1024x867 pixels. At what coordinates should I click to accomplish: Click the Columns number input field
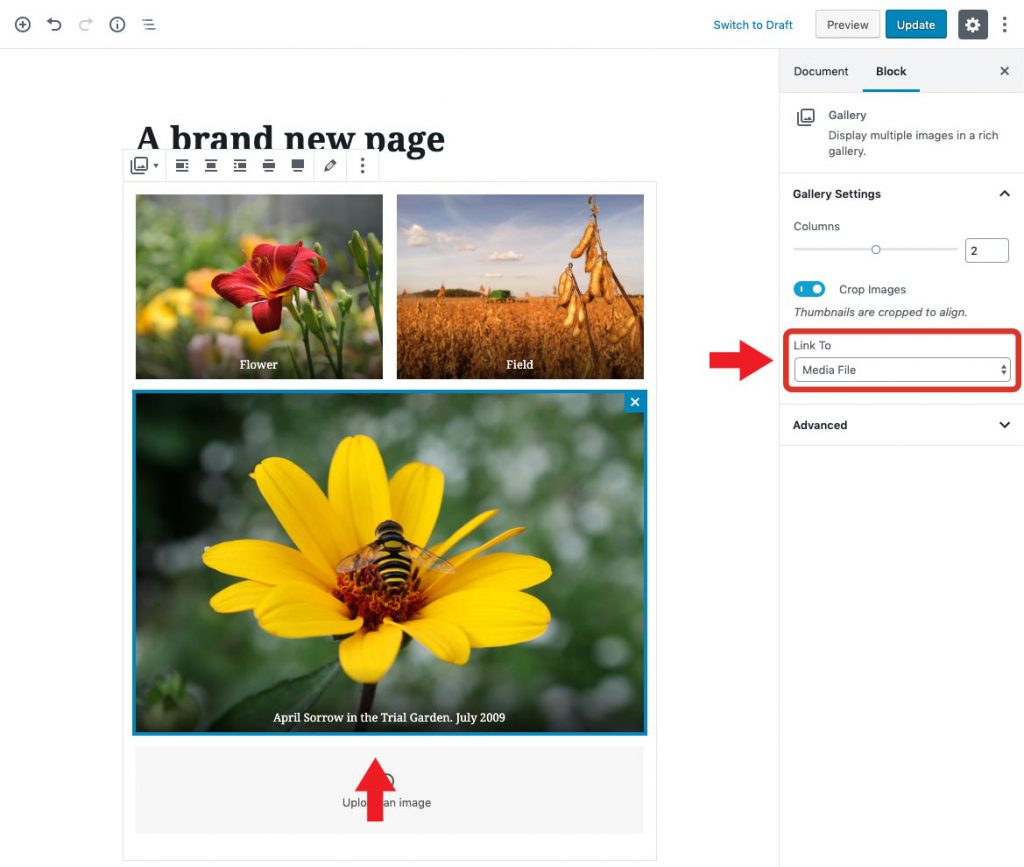986,251
